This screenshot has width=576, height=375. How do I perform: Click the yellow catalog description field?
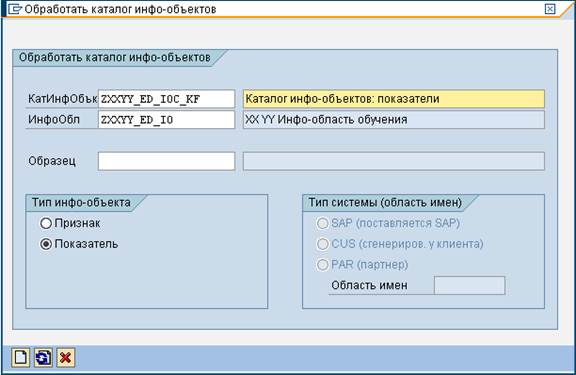[x=394, y=99]
